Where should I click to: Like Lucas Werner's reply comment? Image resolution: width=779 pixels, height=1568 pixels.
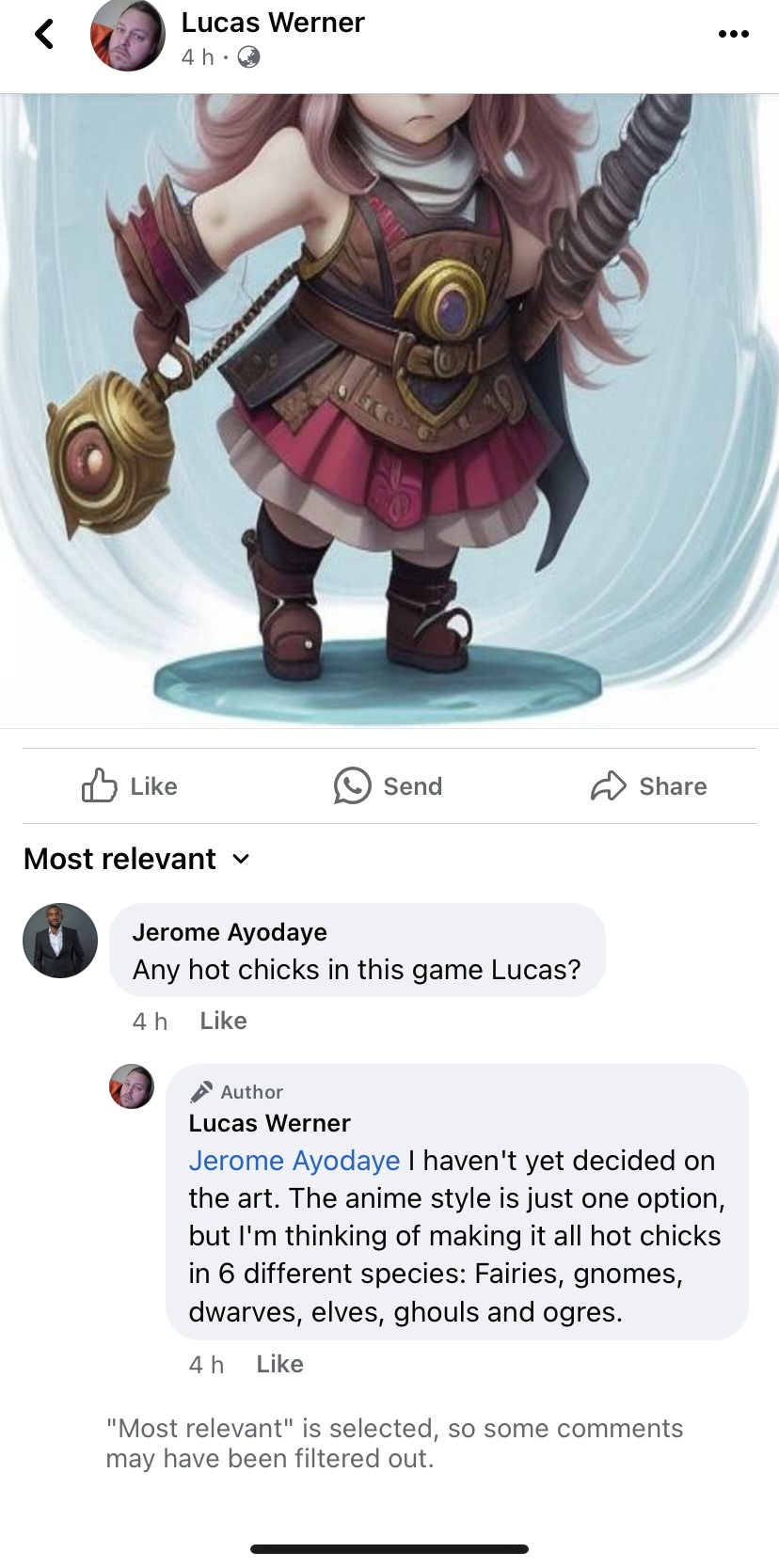point(279,1364)
